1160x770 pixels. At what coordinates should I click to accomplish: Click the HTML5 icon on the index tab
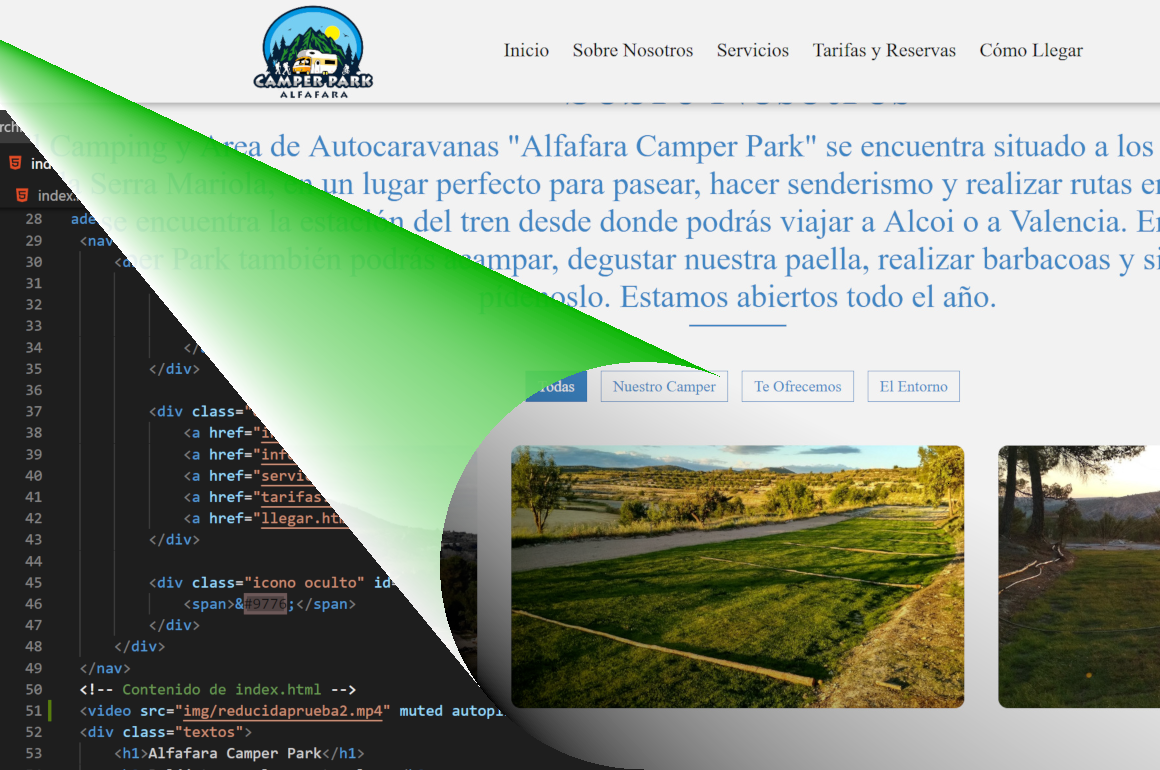click(x=15, y=163)
